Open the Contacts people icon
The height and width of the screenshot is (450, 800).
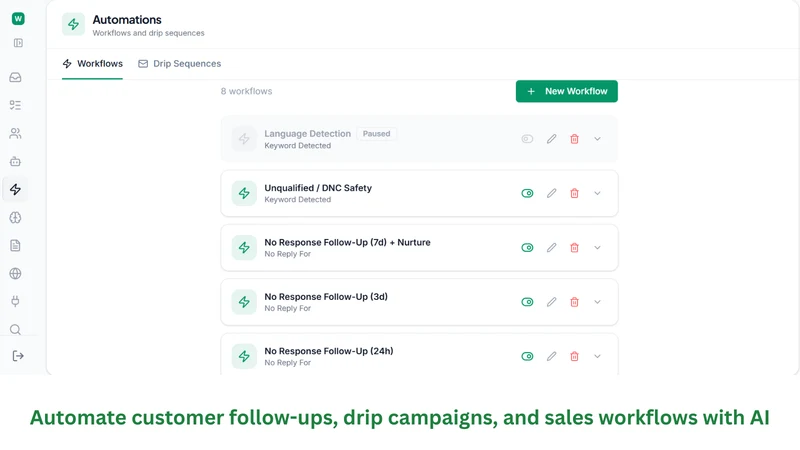(15, 134)
